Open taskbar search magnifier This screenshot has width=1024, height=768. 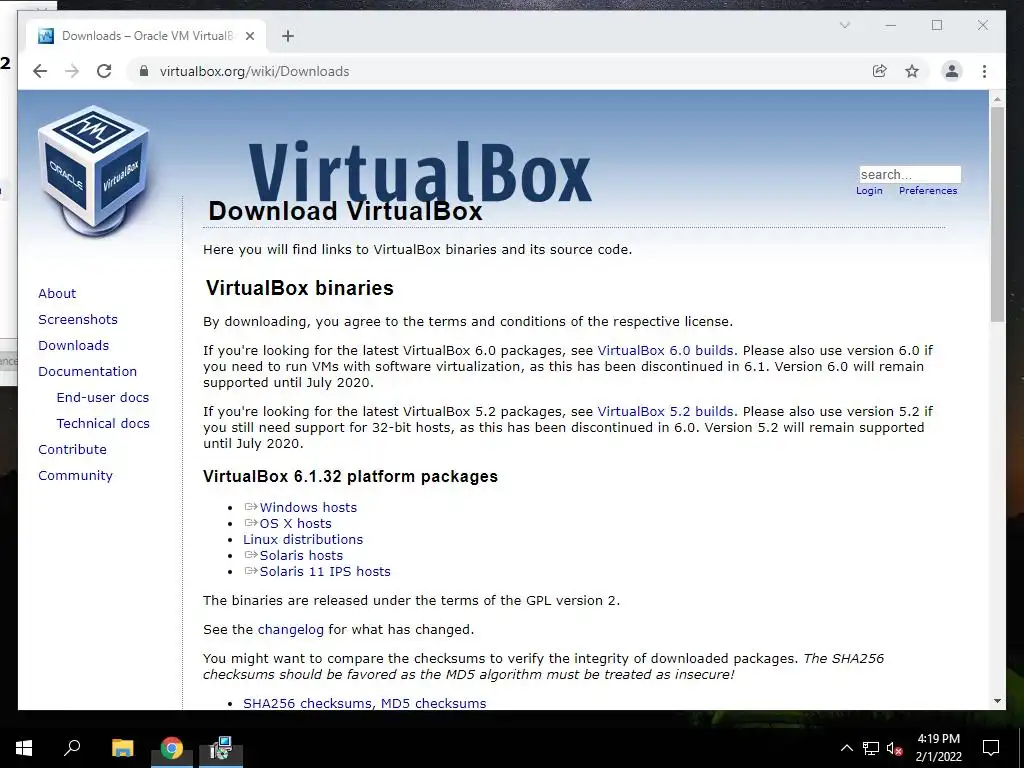[x=72, y=748]
